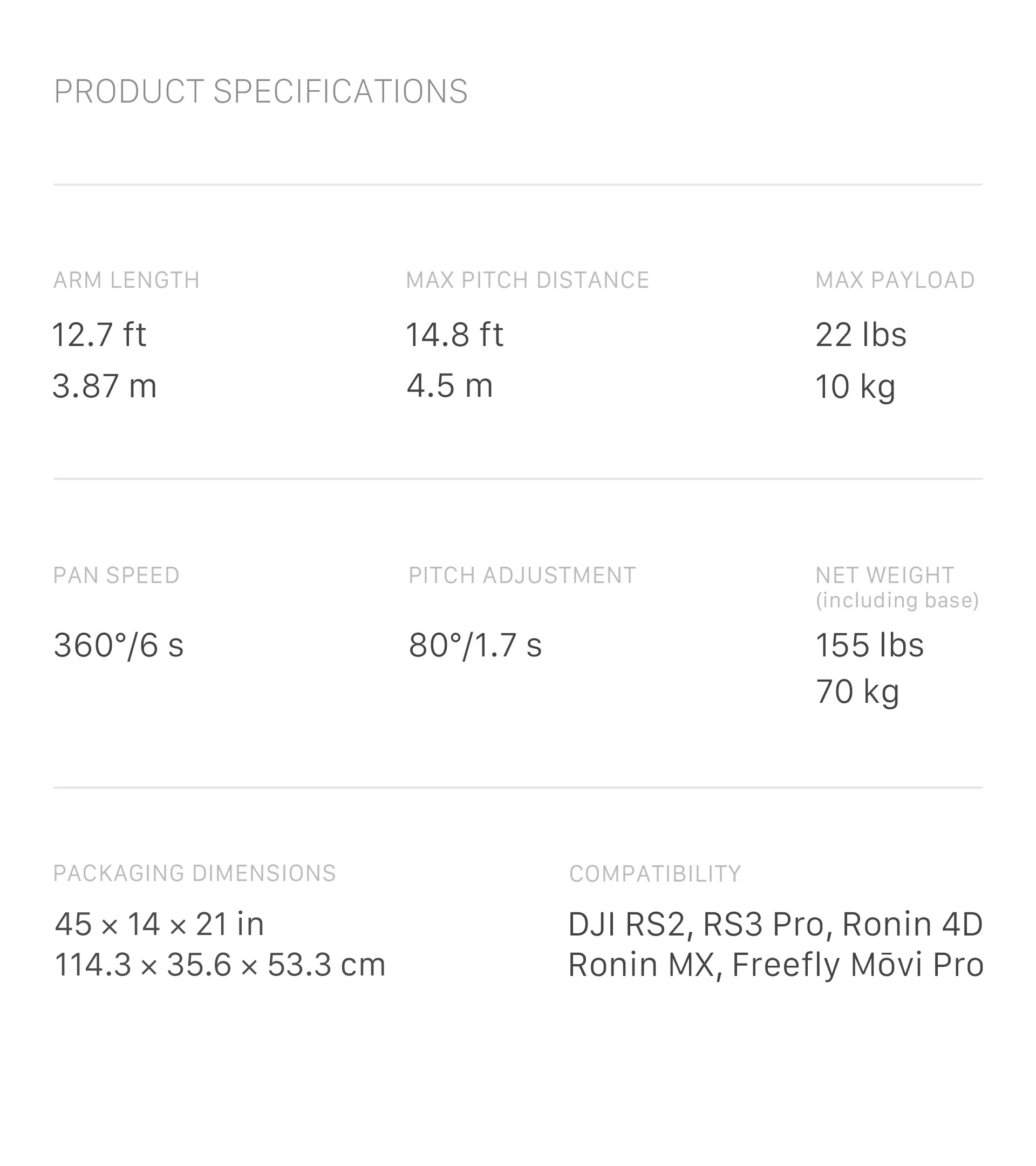This screenshot has height=1166, width=1036.
Task: Click the 3.87 m arm length value
Action: (104, 386)
